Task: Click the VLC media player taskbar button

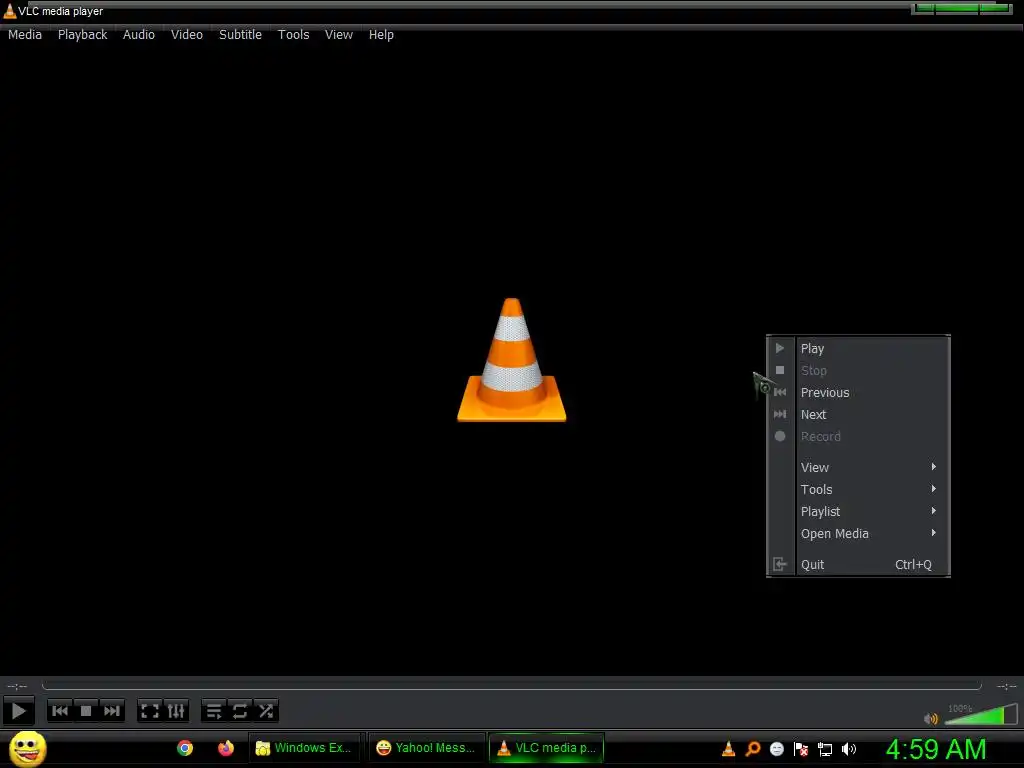Action: [x=546, y=748]
